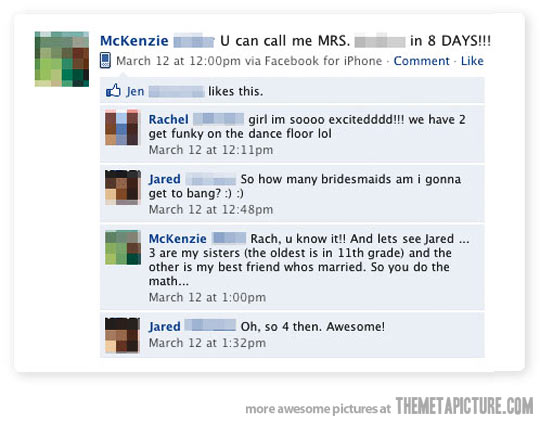Click Jared's name on the 12:48pm comment
The image size is (540, 425).
point(165,179)
